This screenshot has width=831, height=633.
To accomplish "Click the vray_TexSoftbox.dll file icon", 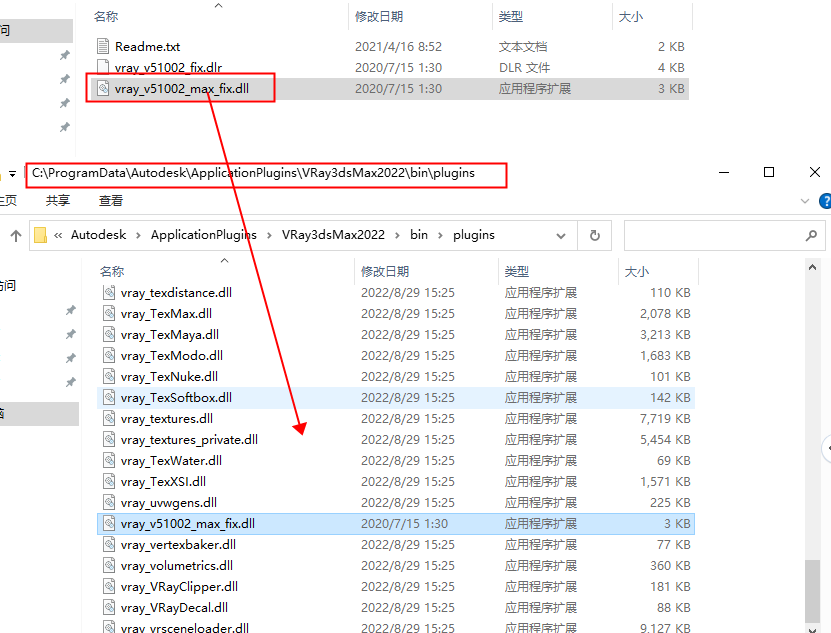I will tap(109, 398).
